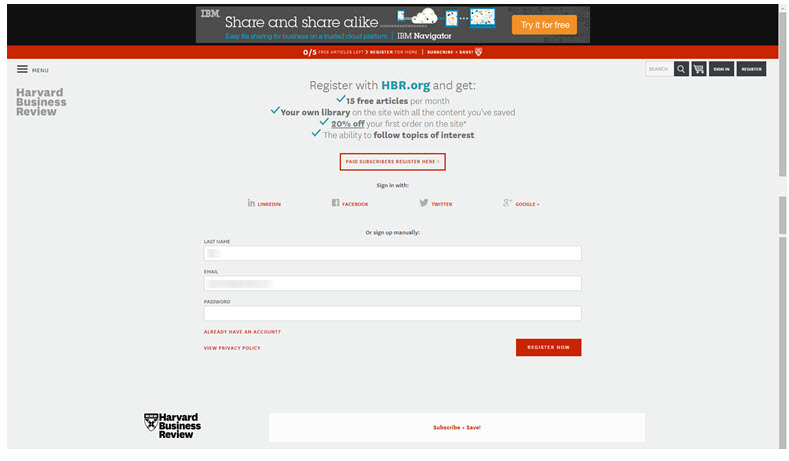Click Try it for free ad button

tap(544, 25)
